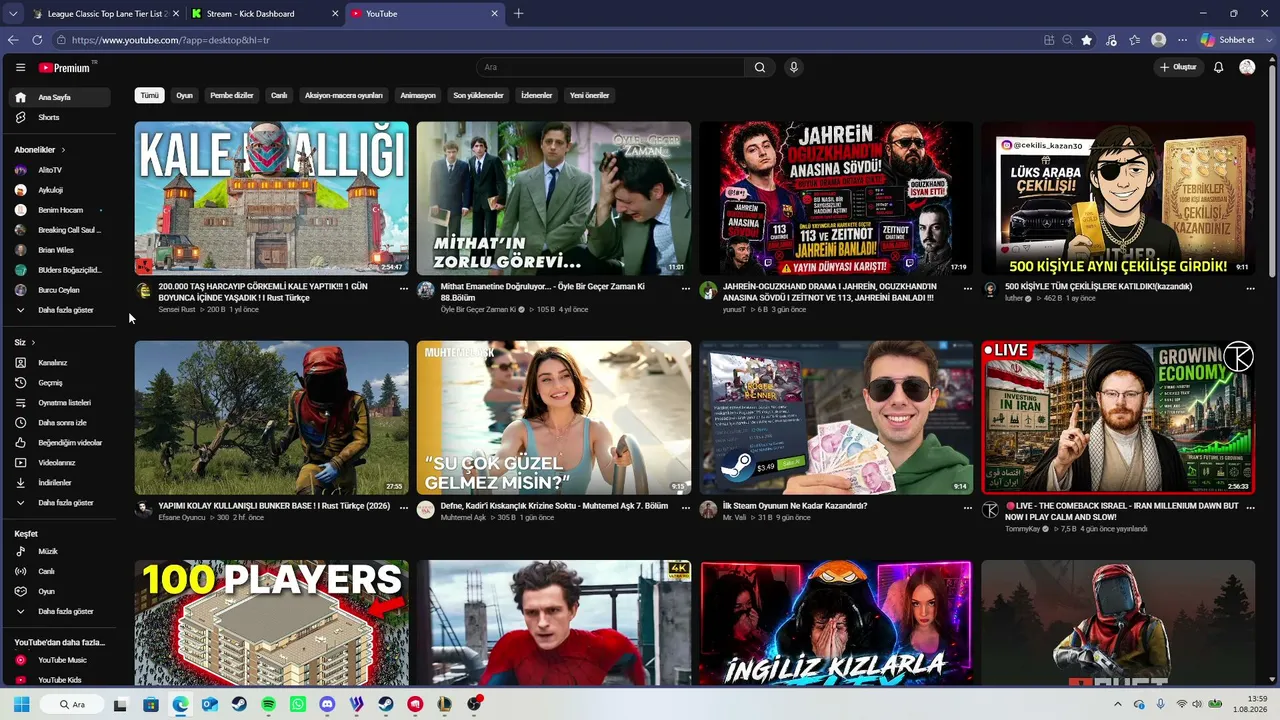This screenshot has height=720, width=1280.
Task: Select the Son yüklenenler chip
Action: pyautogui.click(x=479, y=95)
